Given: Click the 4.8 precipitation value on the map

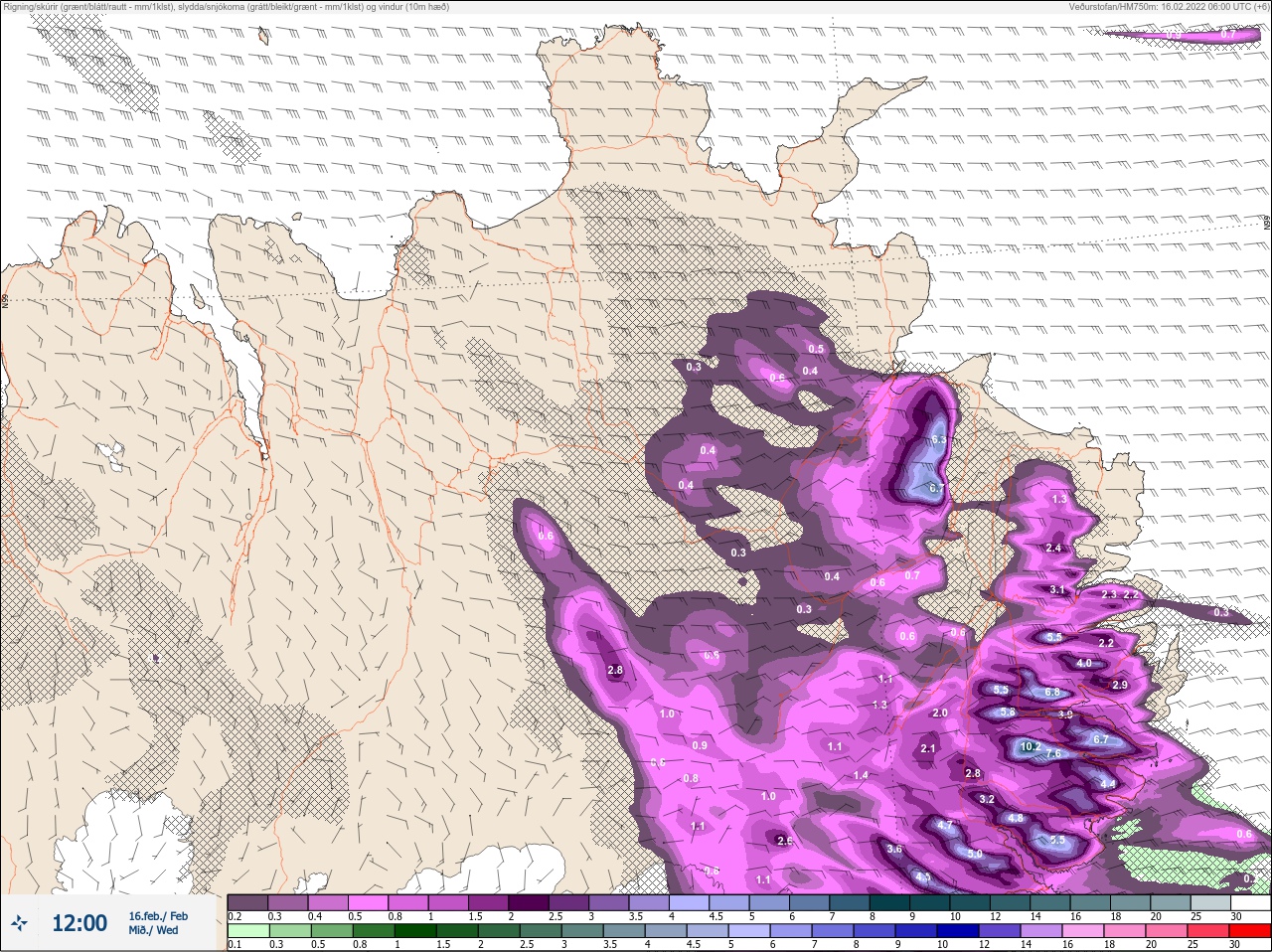Looking at the screenshot, I should (1016, 818).
